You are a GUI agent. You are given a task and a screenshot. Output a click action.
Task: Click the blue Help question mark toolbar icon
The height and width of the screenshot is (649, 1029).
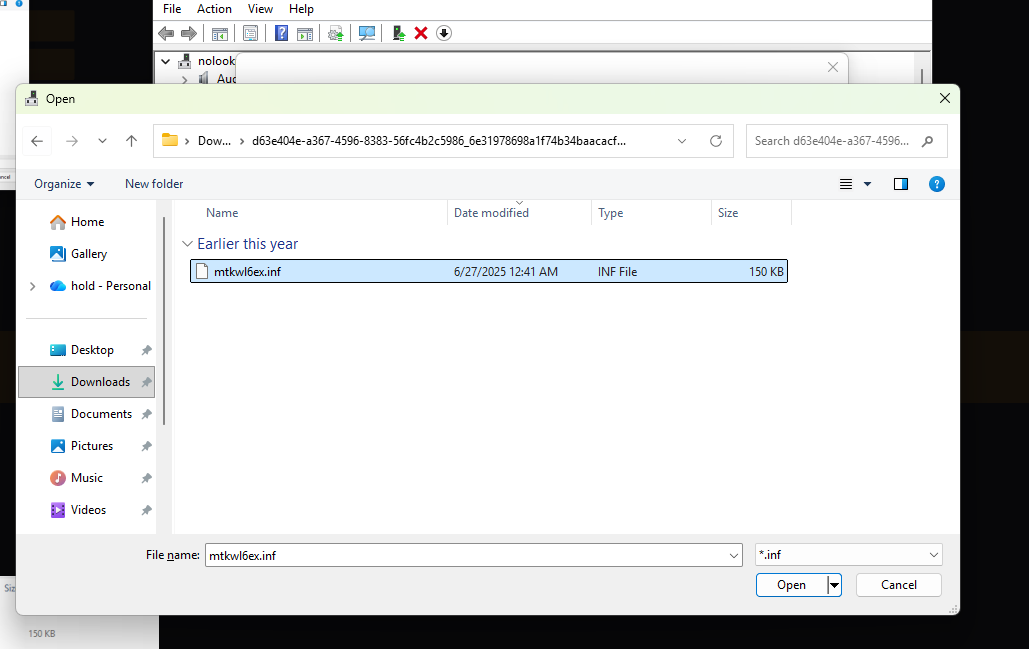click(282, 33)
